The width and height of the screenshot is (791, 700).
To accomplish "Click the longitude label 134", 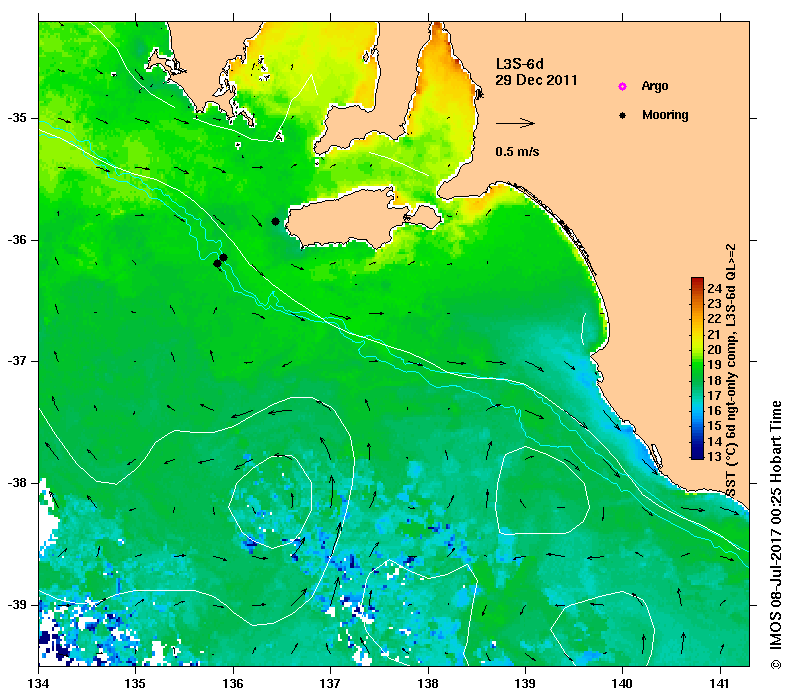I will coord(38,684).
